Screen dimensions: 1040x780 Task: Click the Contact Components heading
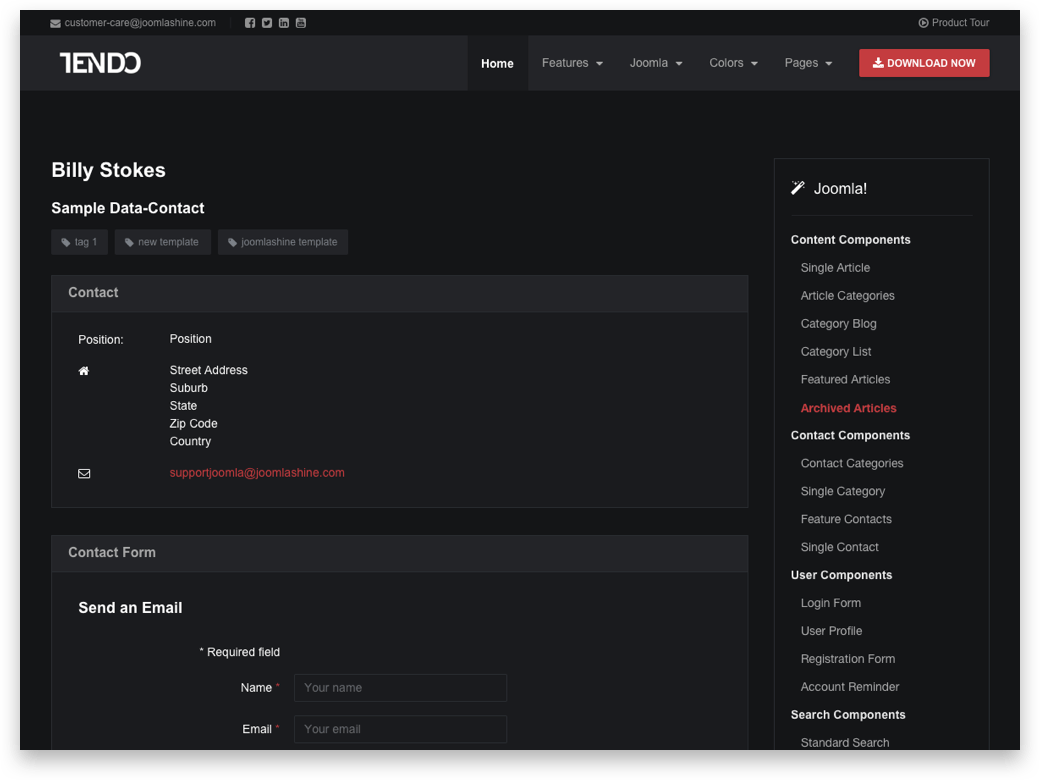850,436
